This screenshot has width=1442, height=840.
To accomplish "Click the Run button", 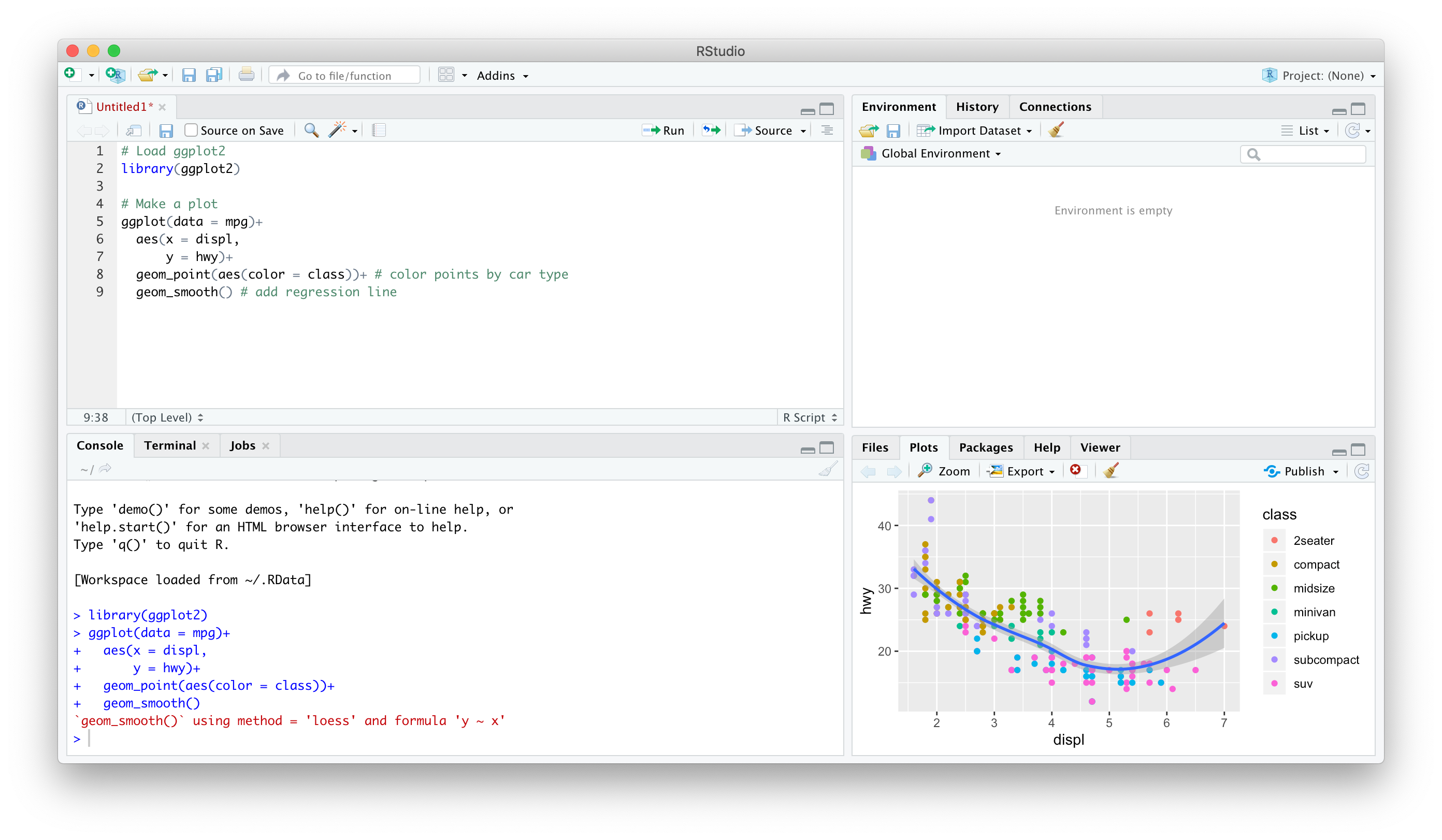I will [x=664, y=131].
